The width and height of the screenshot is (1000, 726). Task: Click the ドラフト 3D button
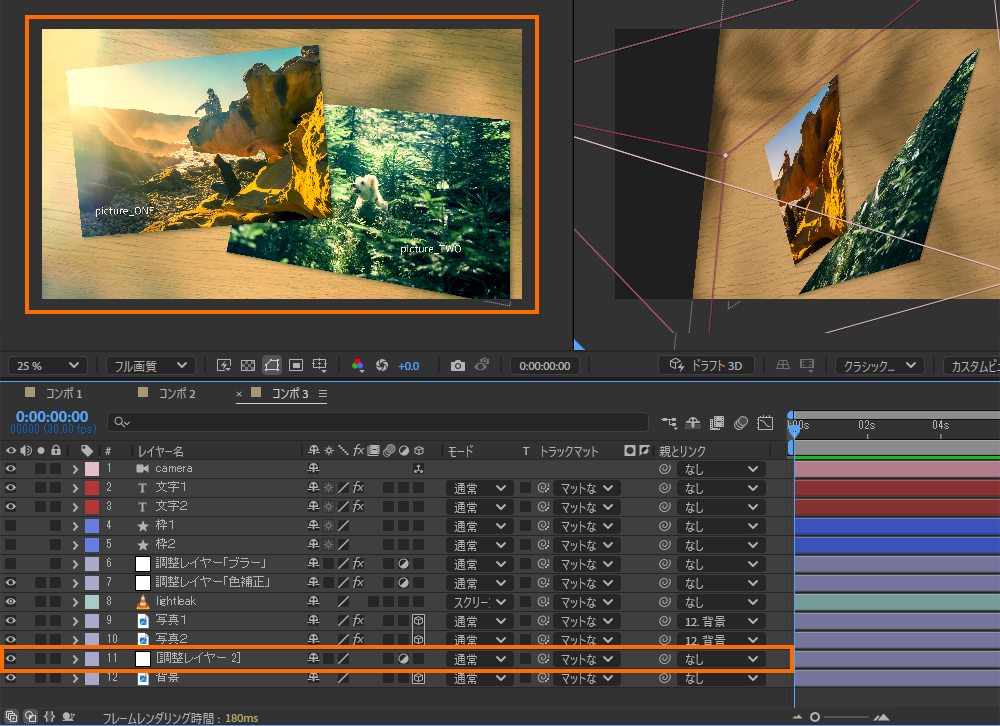coord(706,366)
